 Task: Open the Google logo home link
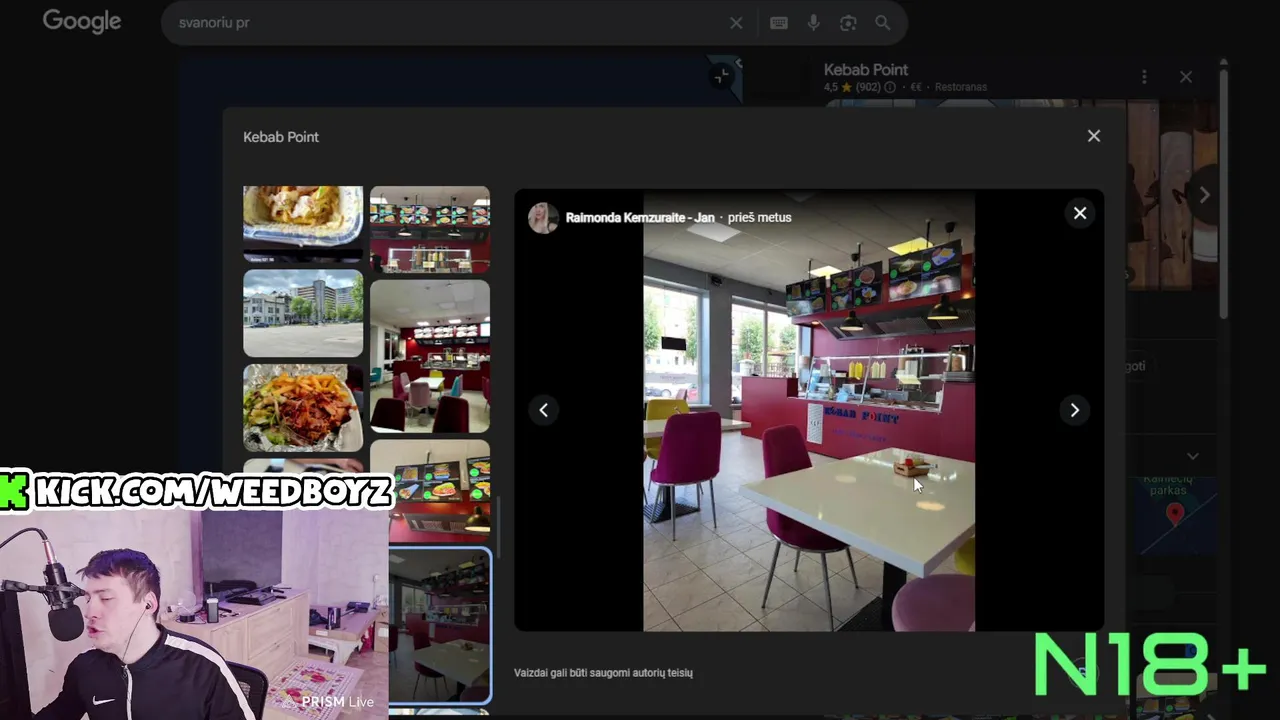(x=82, y=22)
